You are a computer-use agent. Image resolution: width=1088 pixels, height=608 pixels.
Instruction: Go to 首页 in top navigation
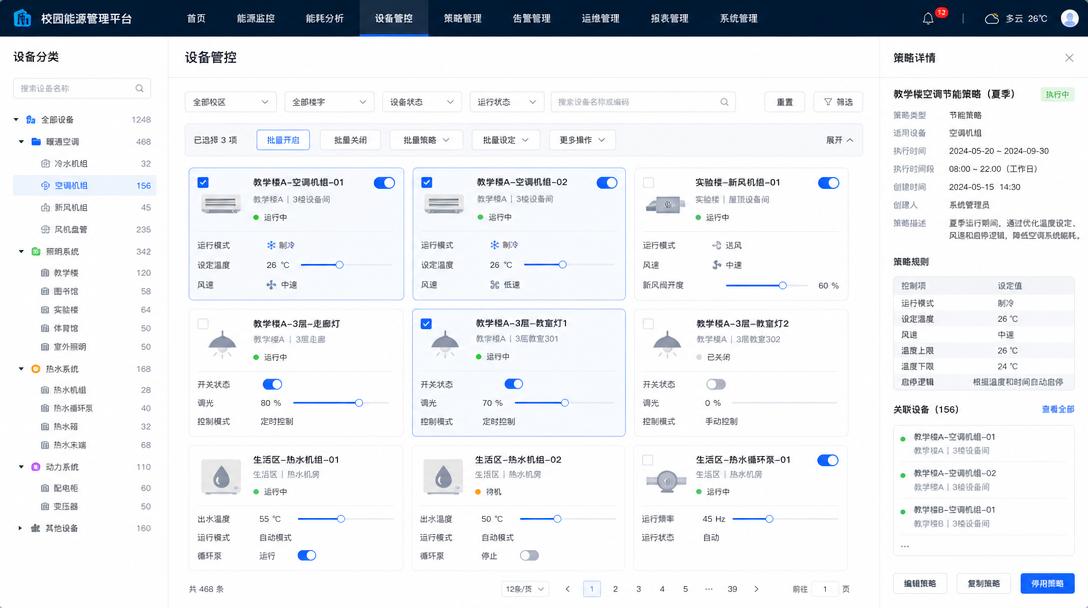pyautogui.click(x=196, y=19)
